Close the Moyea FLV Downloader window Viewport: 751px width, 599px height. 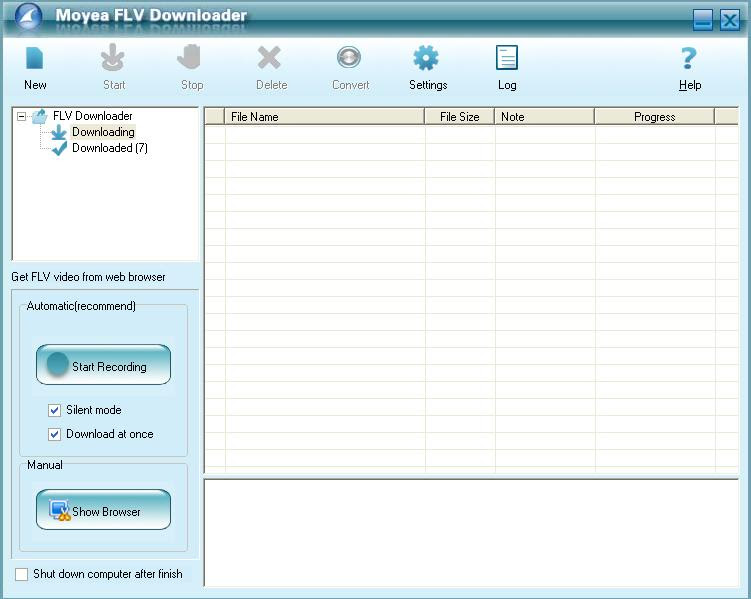tap(729, 20)
